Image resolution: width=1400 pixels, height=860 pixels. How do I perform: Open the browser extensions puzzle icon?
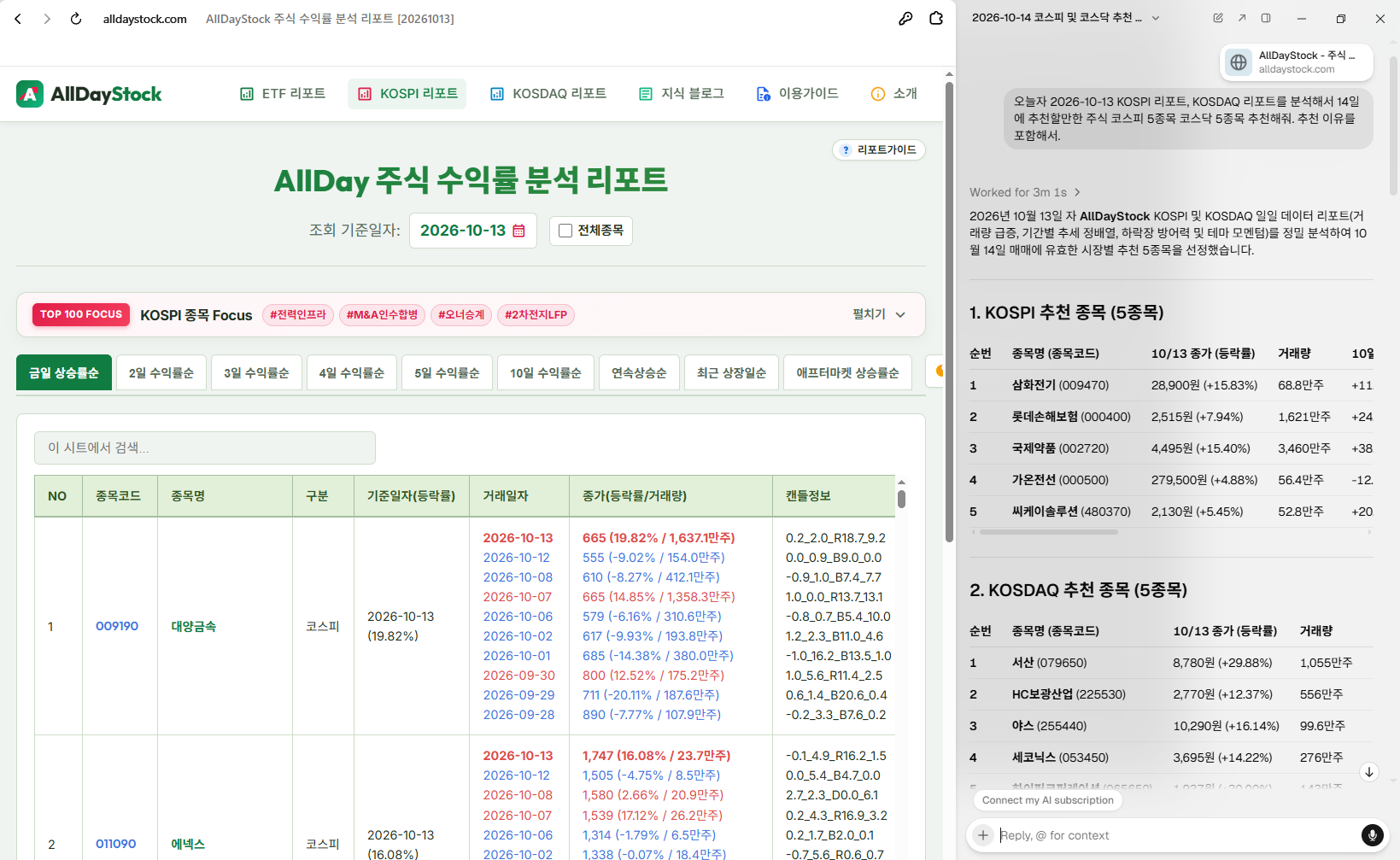tap(936, 19)
